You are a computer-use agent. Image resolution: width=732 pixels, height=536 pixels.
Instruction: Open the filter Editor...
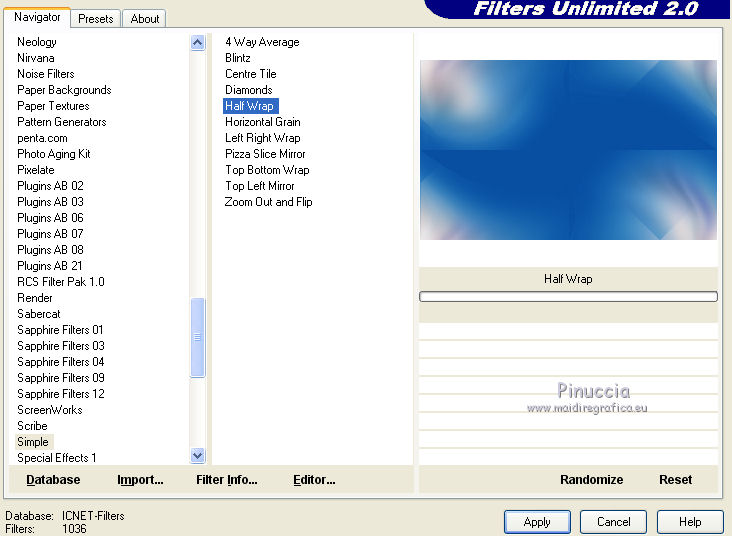(x=314, y=480)
